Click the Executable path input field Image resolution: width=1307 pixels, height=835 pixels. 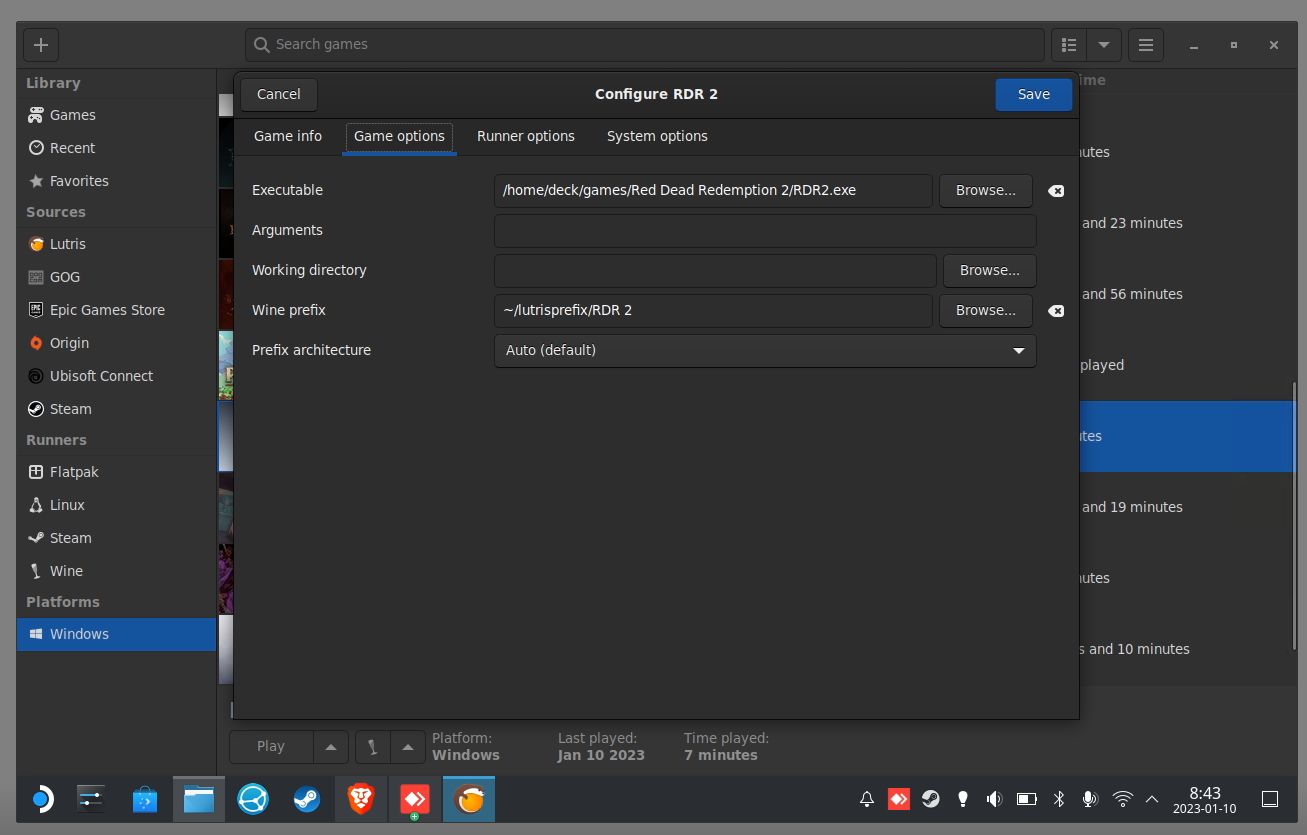coord(713,191)
